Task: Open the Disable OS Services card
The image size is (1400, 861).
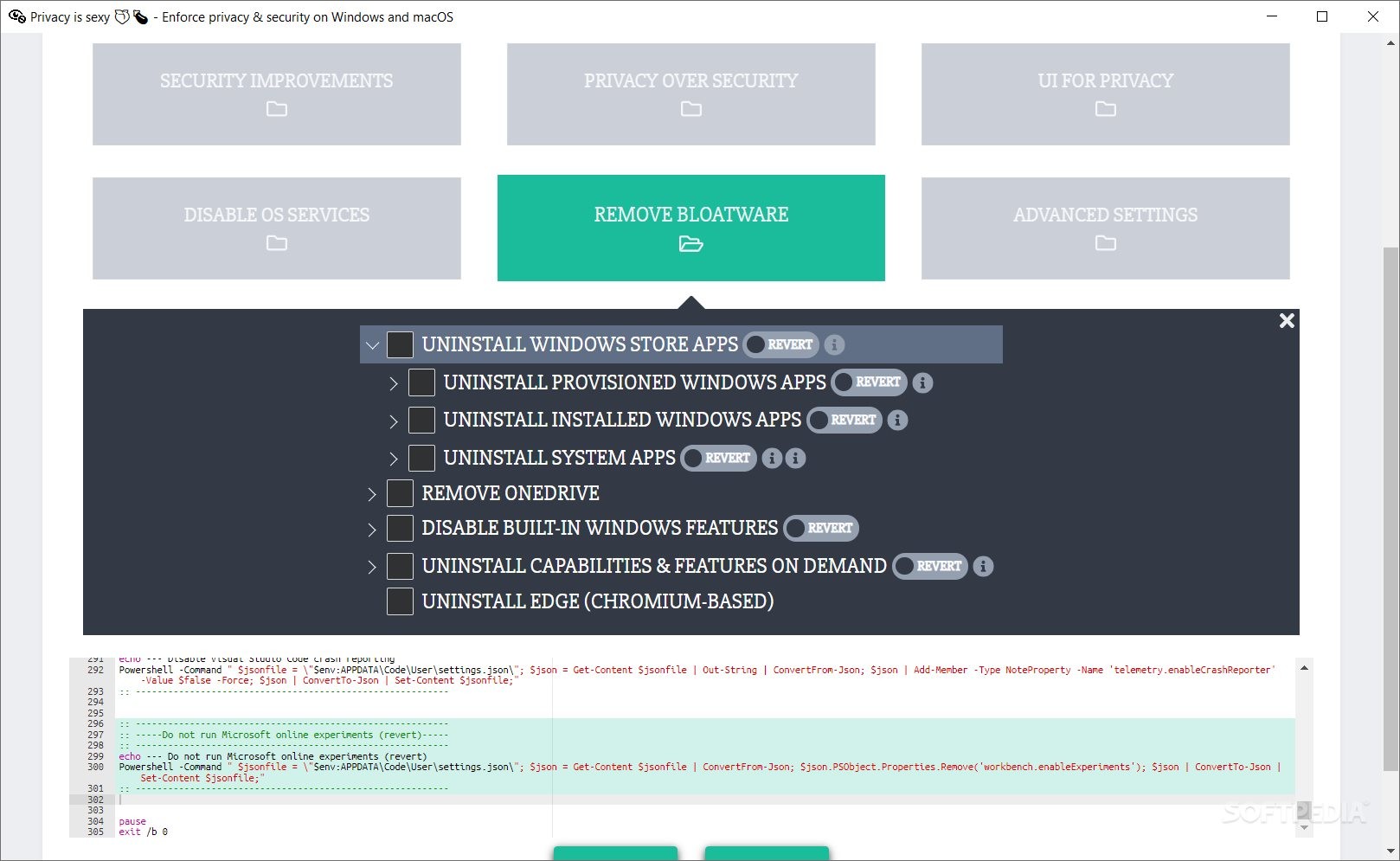Action: 277,228
